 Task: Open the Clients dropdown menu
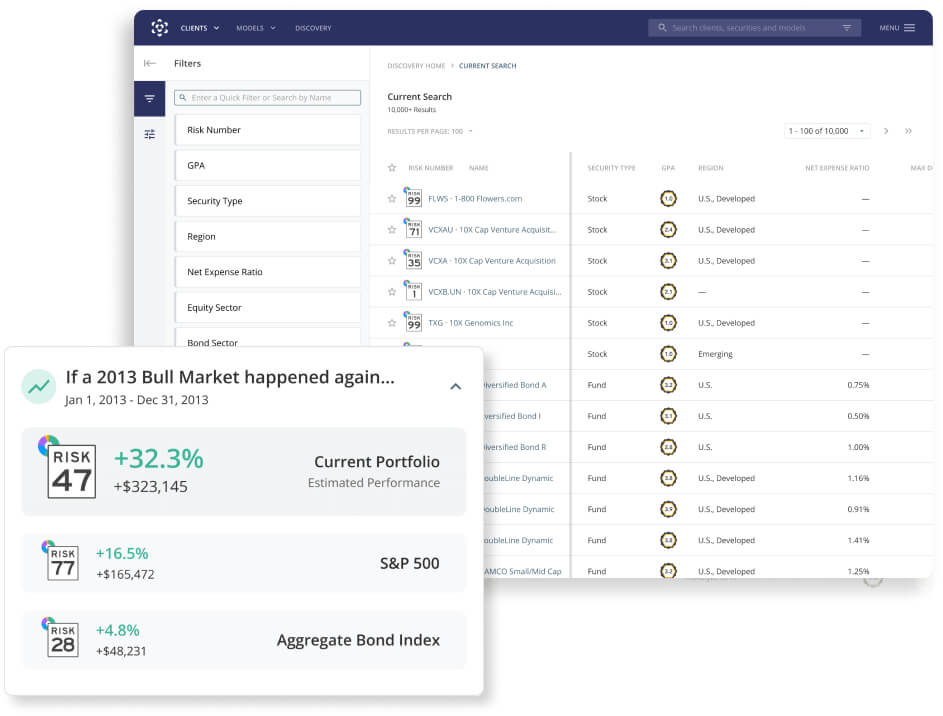(200, 28)
